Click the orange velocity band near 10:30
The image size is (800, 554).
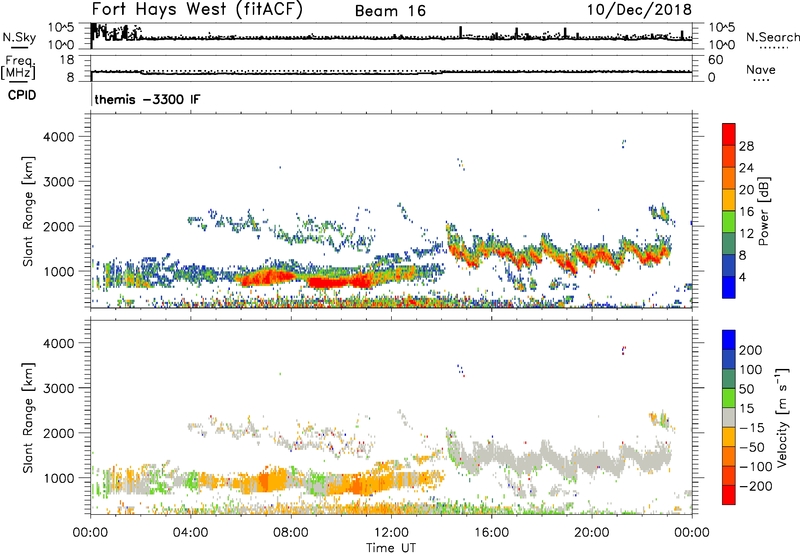tap(357, 482)
